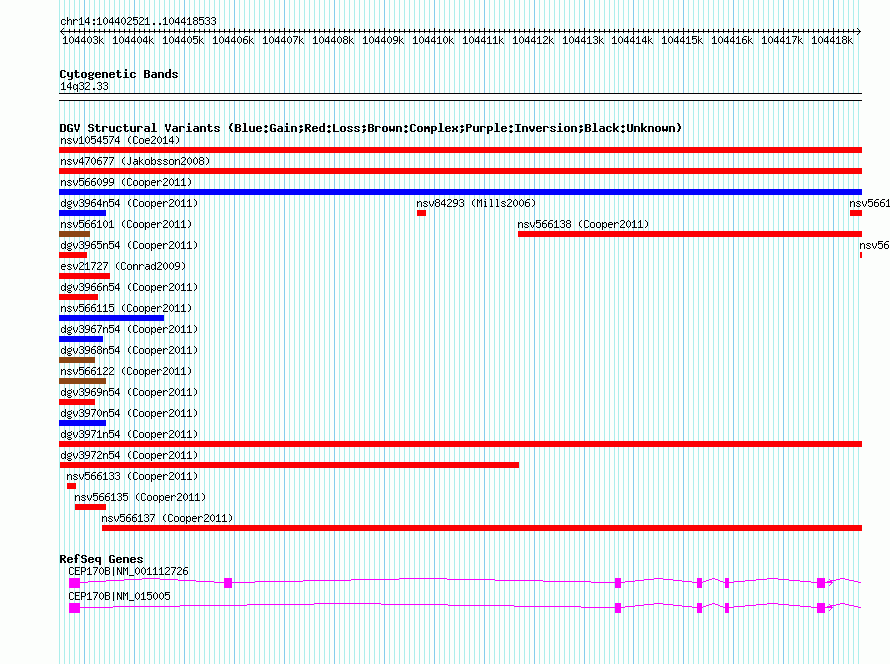Image resolution: width=890 pixels, height=664 pixels.
Task: Select the nsv566101 (Cooper2011) brown complex bar
Action: pyautogui.click(x=74, y=234)
